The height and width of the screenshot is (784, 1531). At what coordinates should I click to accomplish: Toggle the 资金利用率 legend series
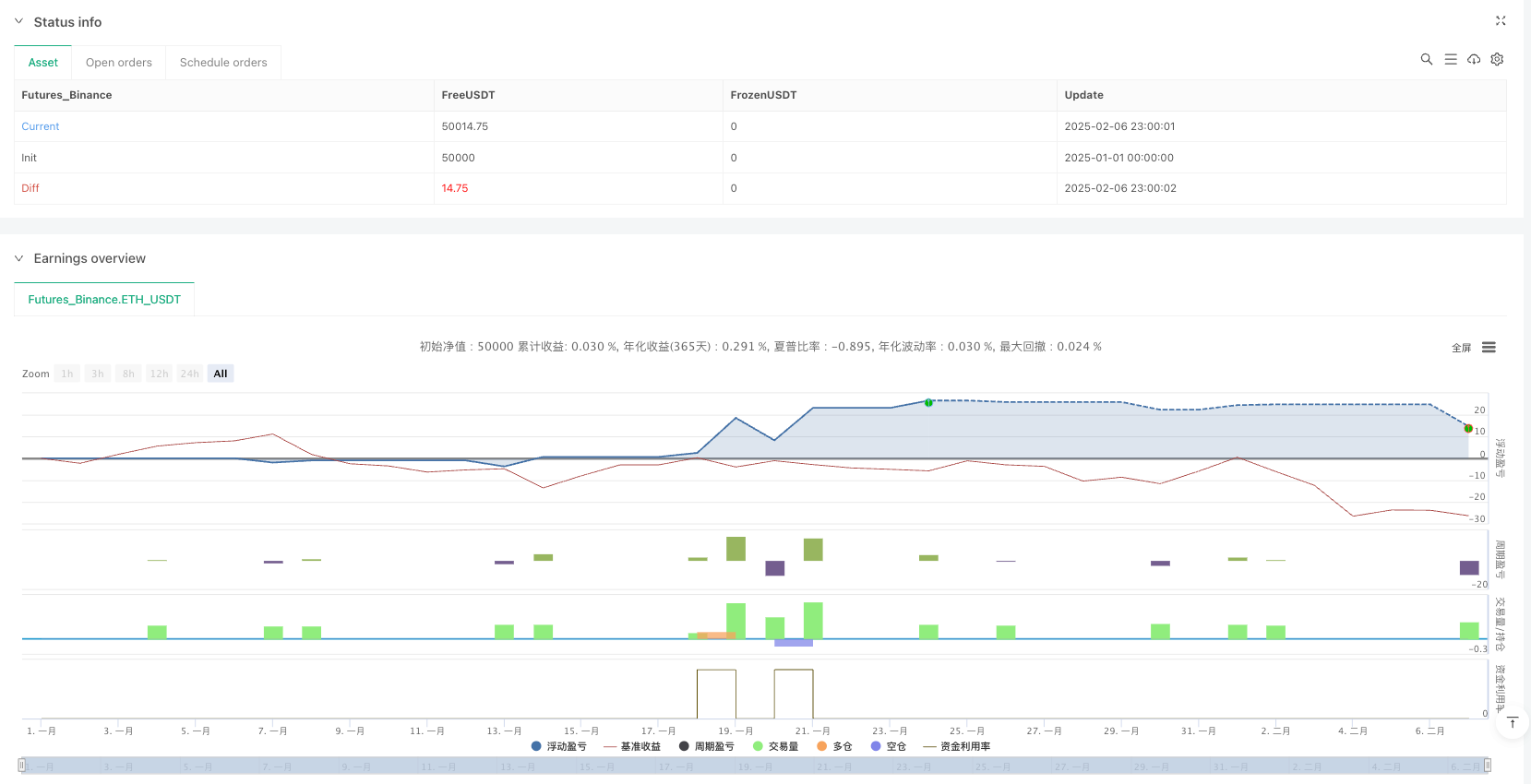coord(957,746)
